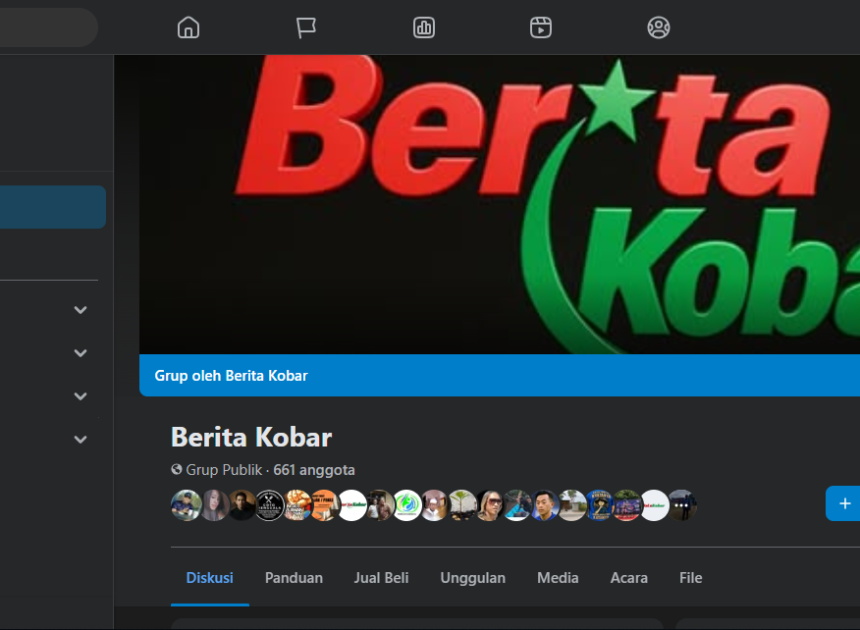This screenshot has height=630, width=860.
Task: Open the Grup oleh Berita Kobar banner link
Action: click(231, 375)
